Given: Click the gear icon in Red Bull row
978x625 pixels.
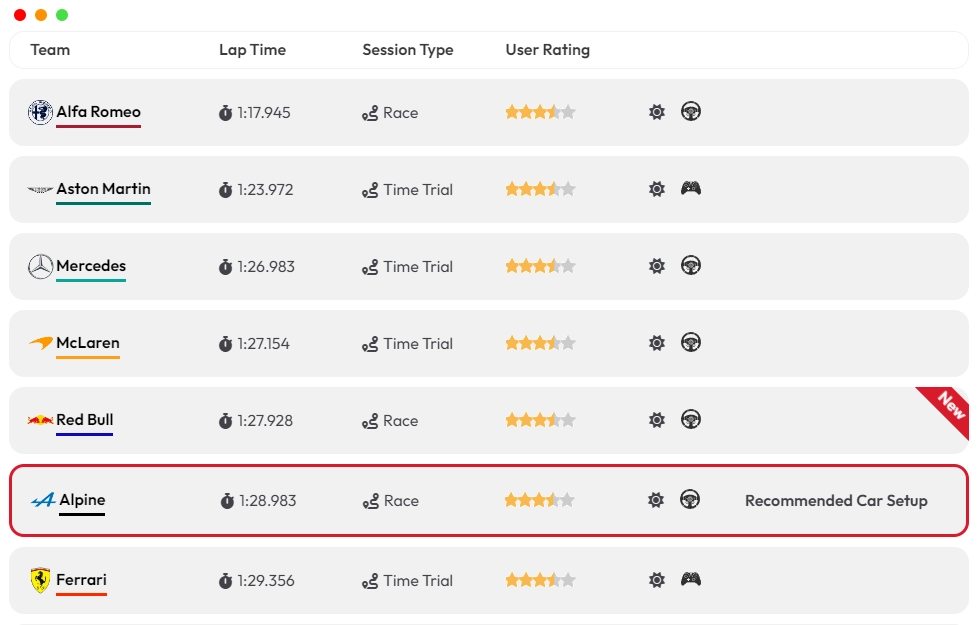Looking at the screenshot, I should tap(656, 420).
